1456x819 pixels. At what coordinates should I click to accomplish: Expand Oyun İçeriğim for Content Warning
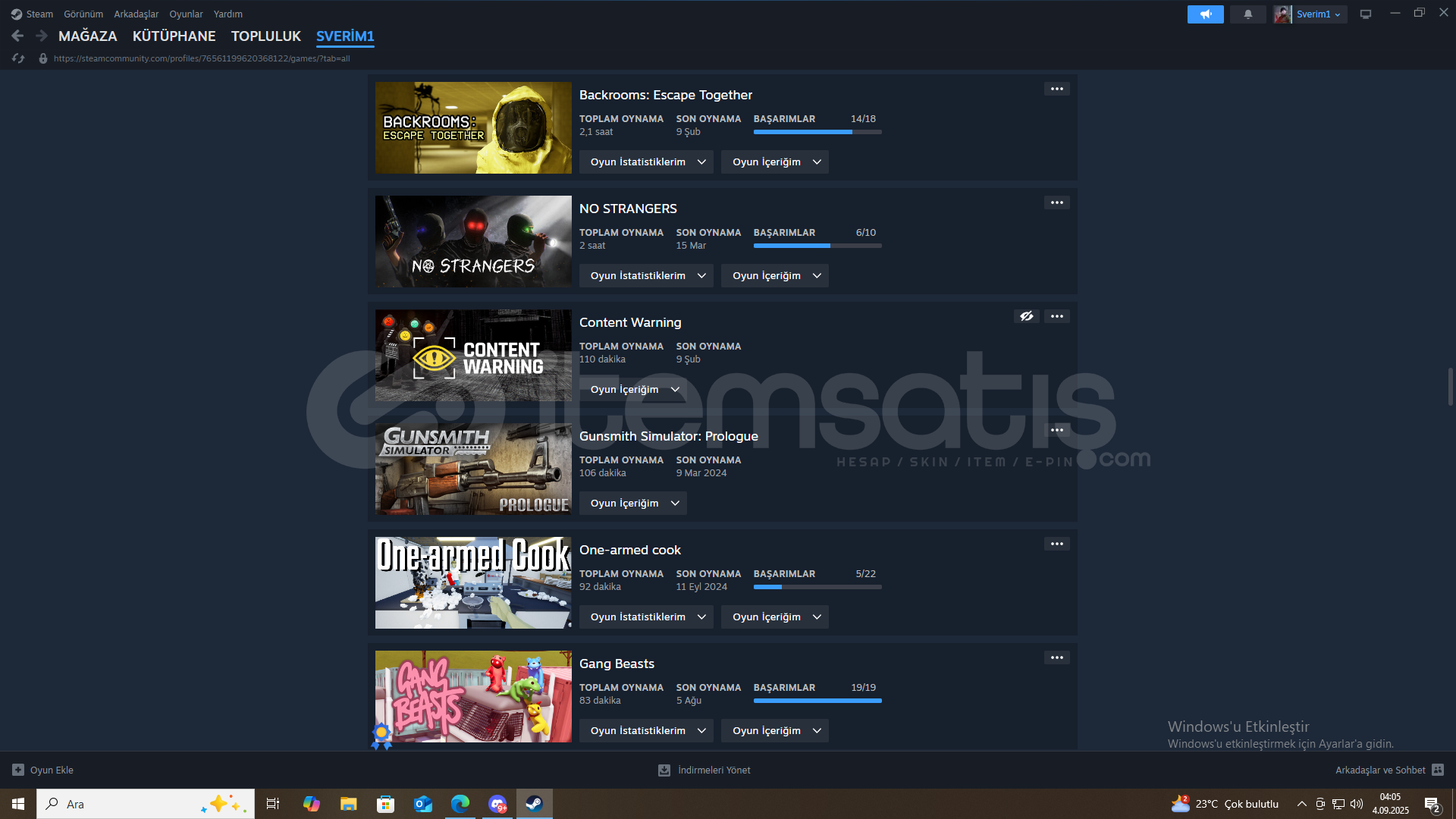[x=632, y=389]
